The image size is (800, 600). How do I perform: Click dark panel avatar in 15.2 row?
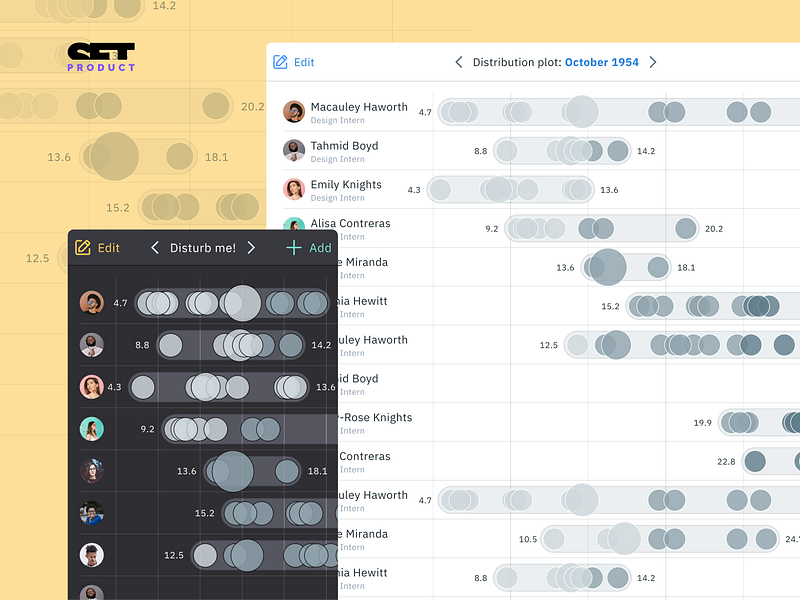click(x=92, y=513)
